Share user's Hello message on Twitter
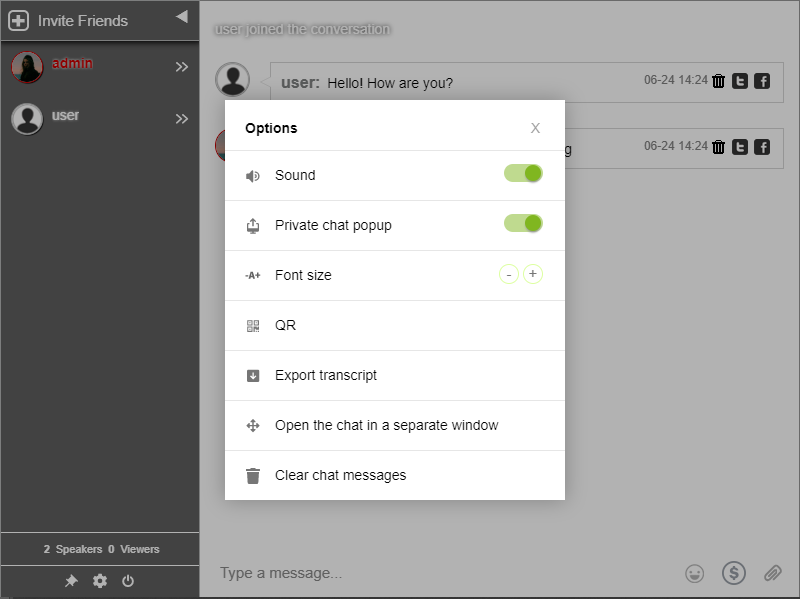 pyautogui.click(x=740, y=81)
